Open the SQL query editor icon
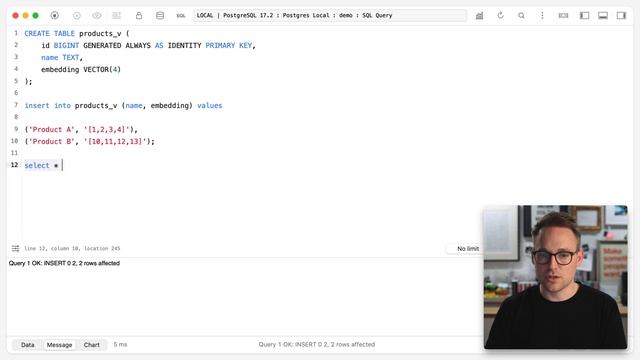Viewport: 640px width, 360px height. (x=180, y=16)
